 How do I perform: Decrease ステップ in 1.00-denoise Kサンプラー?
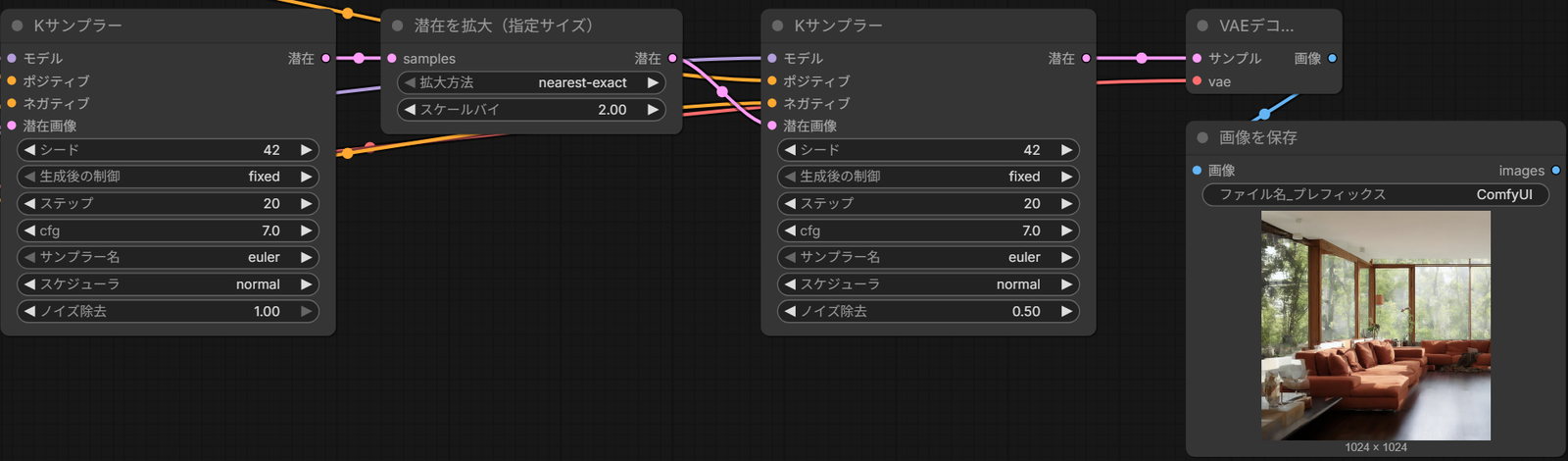click(x=29, y=203)
